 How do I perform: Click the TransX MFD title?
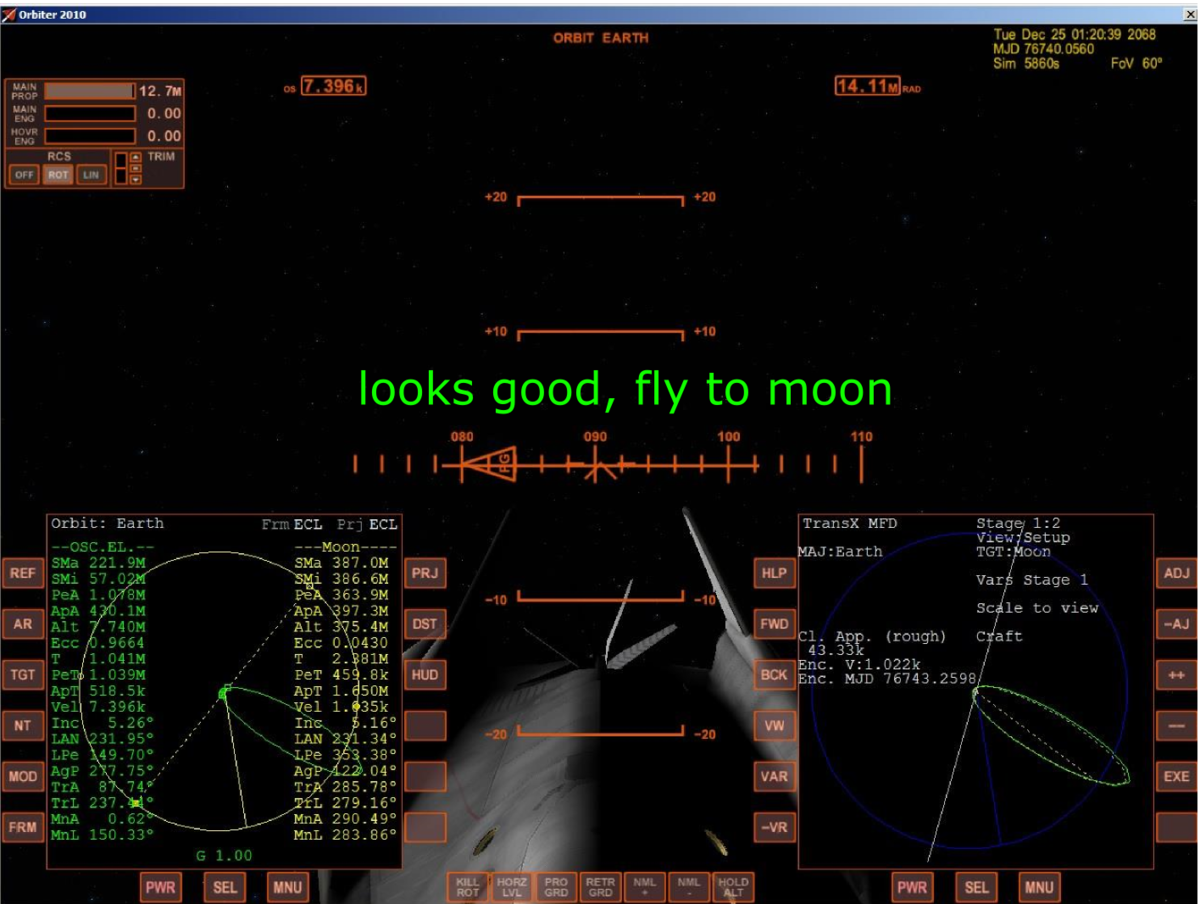coord(851,523)
